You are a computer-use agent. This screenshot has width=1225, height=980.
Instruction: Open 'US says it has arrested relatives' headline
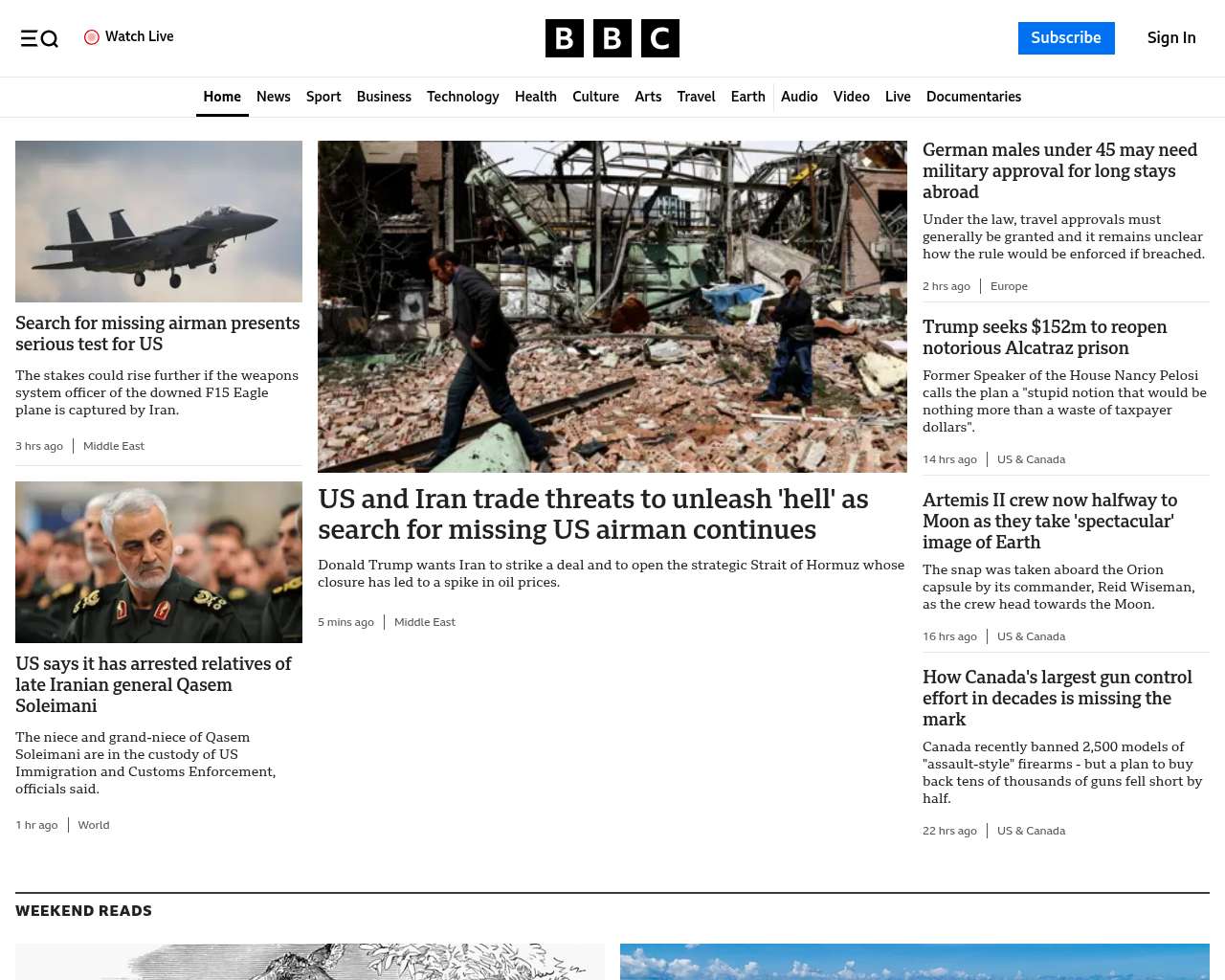tap(153, 684)
